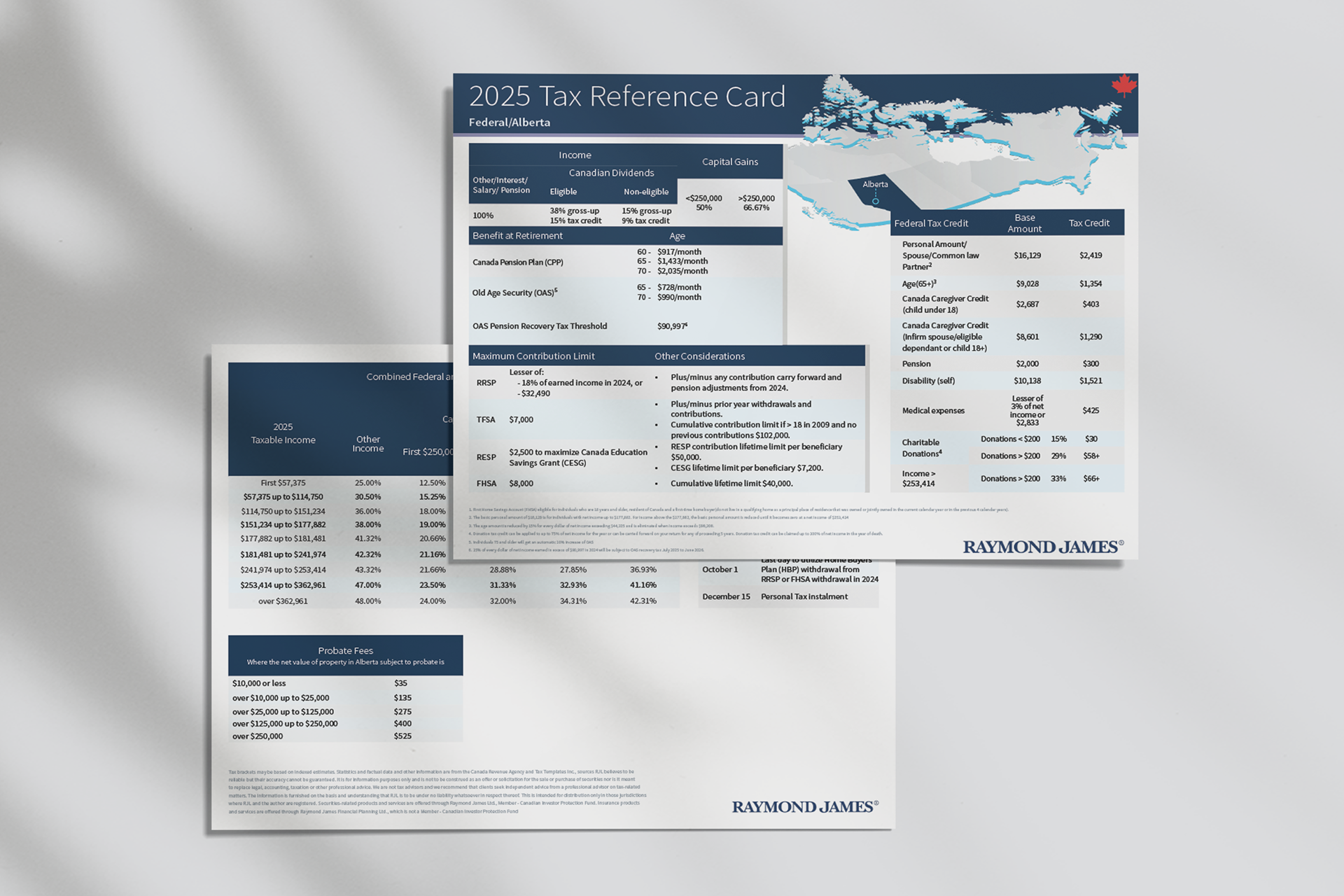Select the '$525' probate fee
Viewport: 1344px width, 896px height.
click(x=402, y=736)
